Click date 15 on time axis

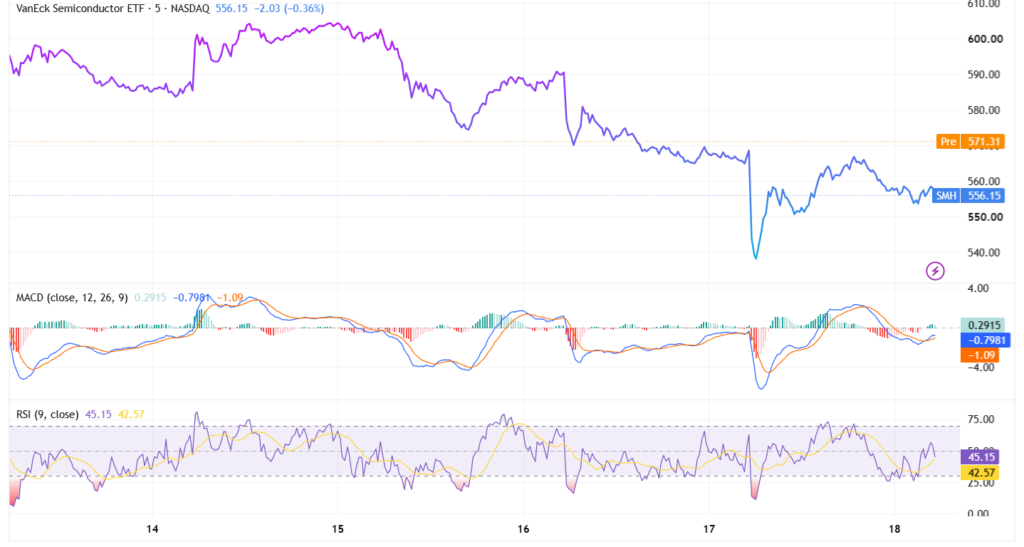click(x=338, y=529)
